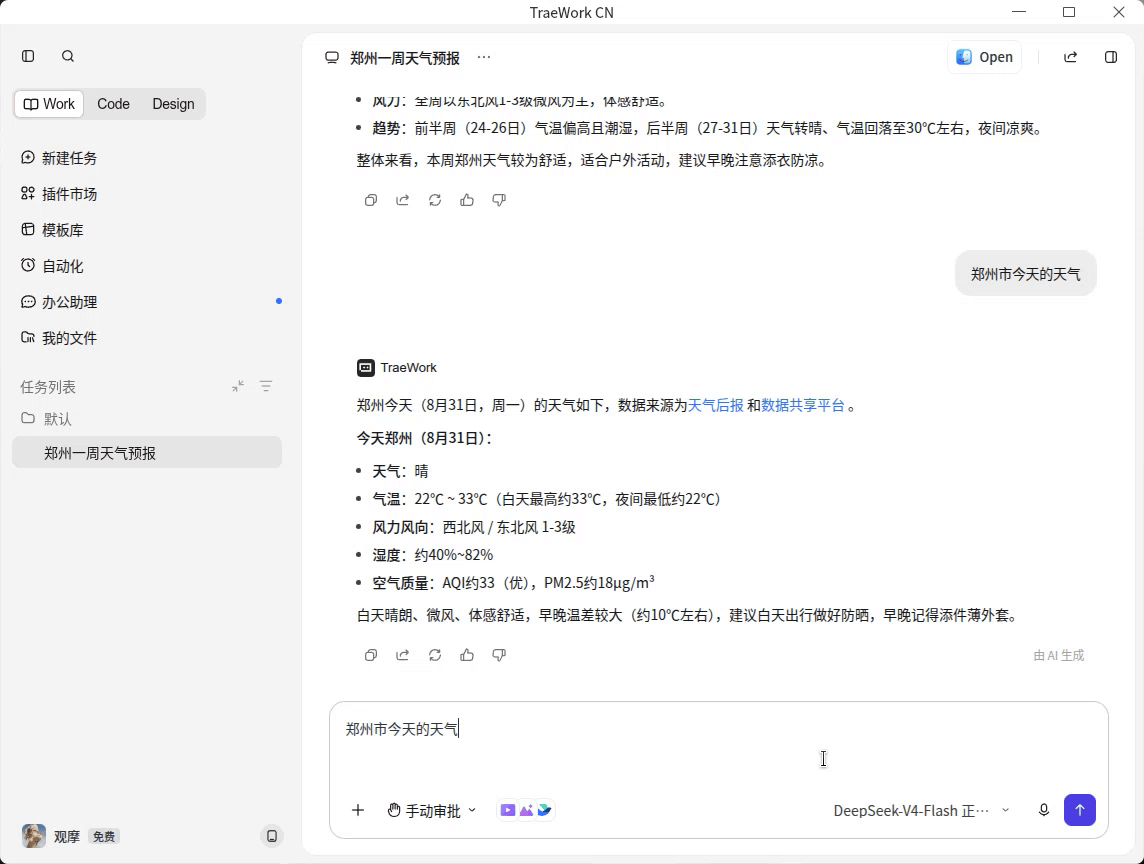The width and height of the screenshot is (1144, 864).
Task: Add attachment with plus icon
Action: coord(358,810)
